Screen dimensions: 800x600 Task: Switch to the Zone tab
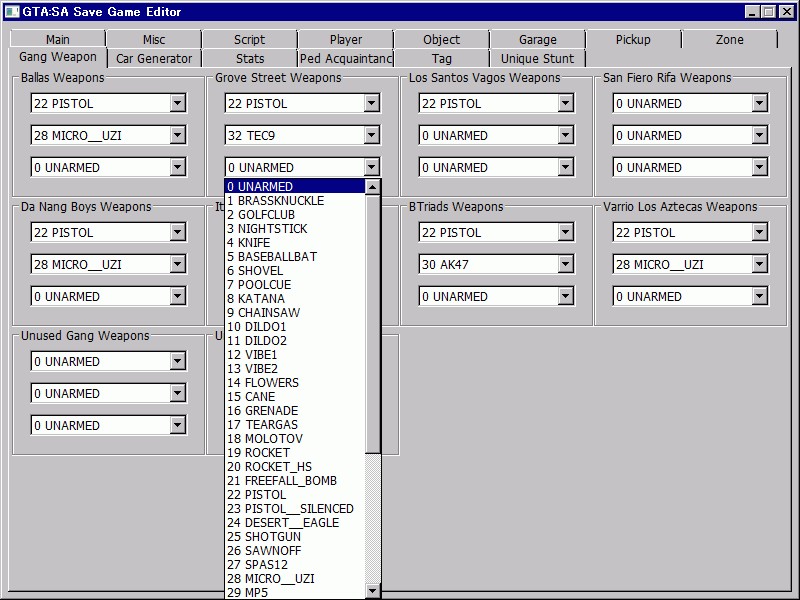(730, 39)
